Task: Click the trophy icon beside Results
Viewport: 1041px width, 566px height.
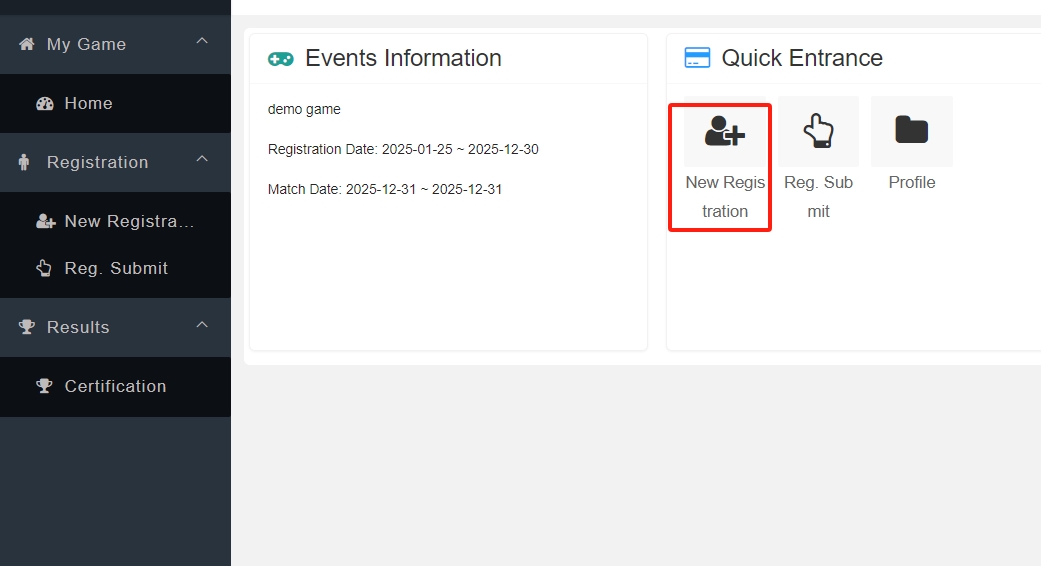Action: (27, 327)
